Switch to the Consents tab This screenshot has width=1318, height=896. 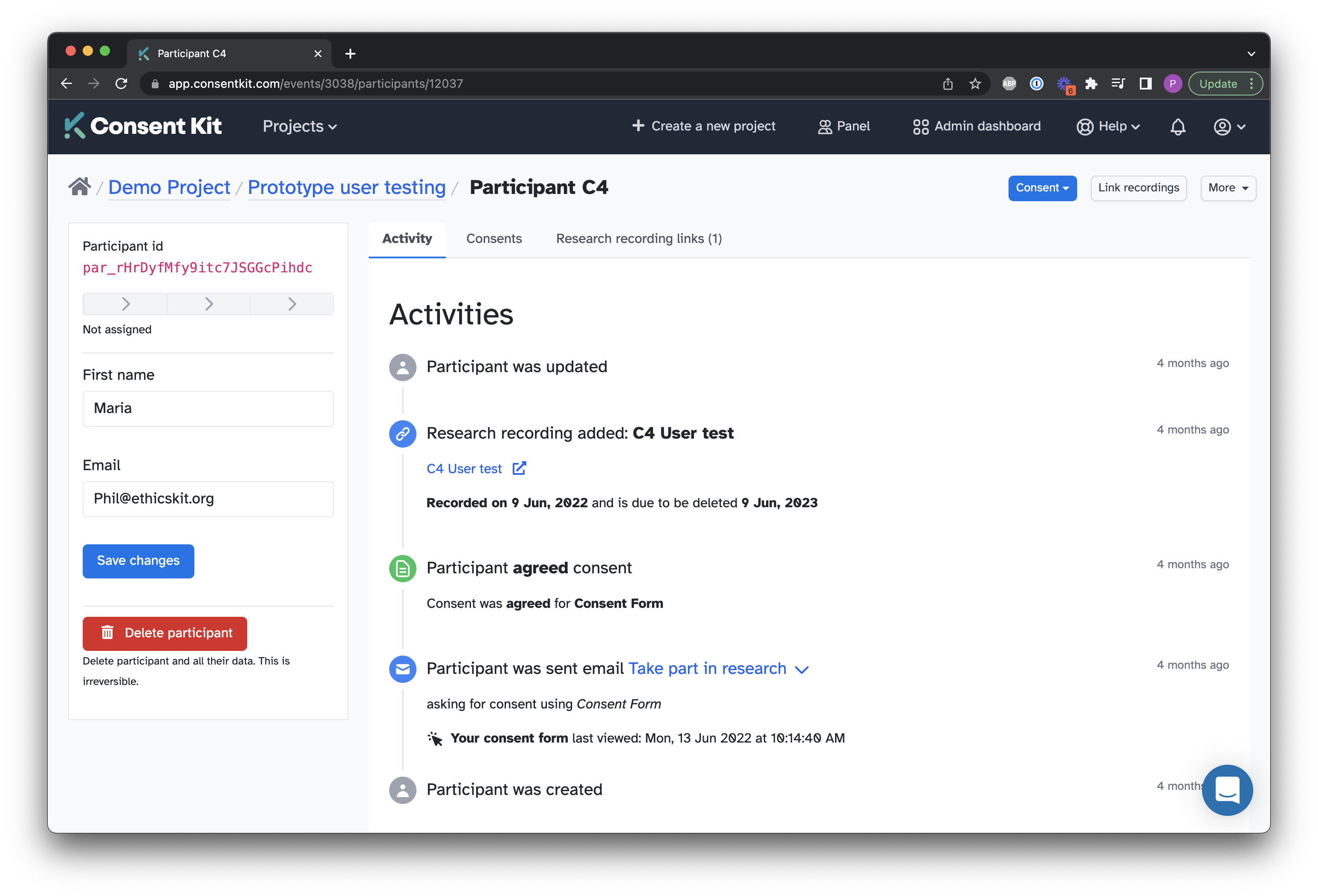click(494, 239)
